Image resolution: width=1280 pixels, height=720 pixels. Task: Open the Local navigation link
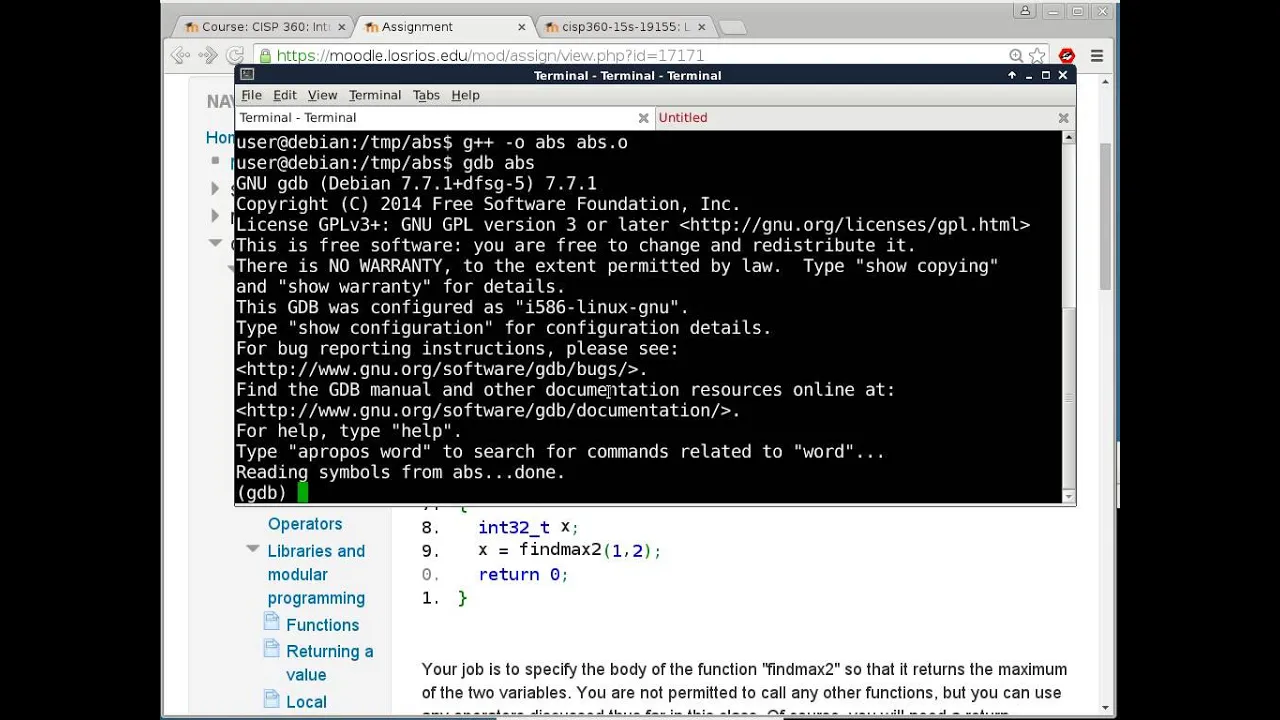[306, 702]
